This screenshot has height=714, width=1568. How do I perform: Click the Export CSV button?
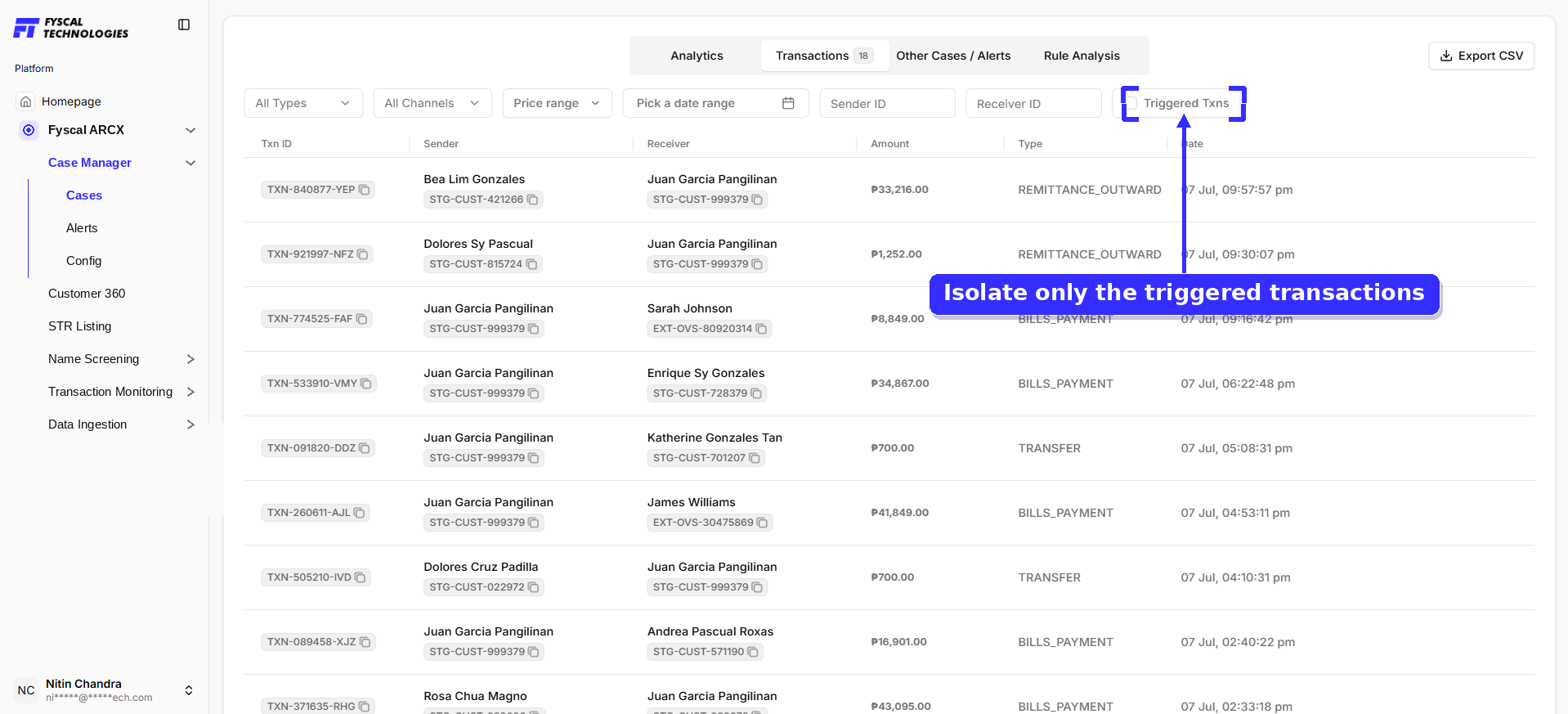tap(1481, 56)
